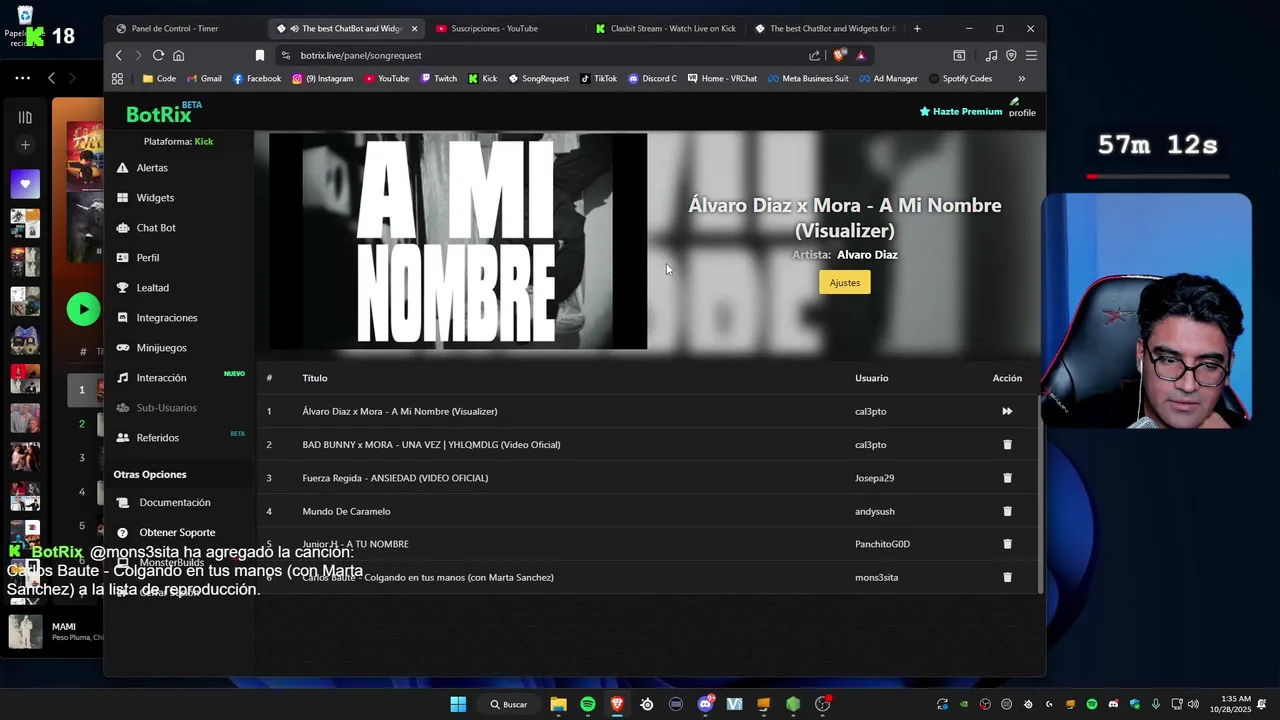Delete BAD BUNNY x MORA song from queue
1280x720 pixels.
click(x=1007, y=445)
